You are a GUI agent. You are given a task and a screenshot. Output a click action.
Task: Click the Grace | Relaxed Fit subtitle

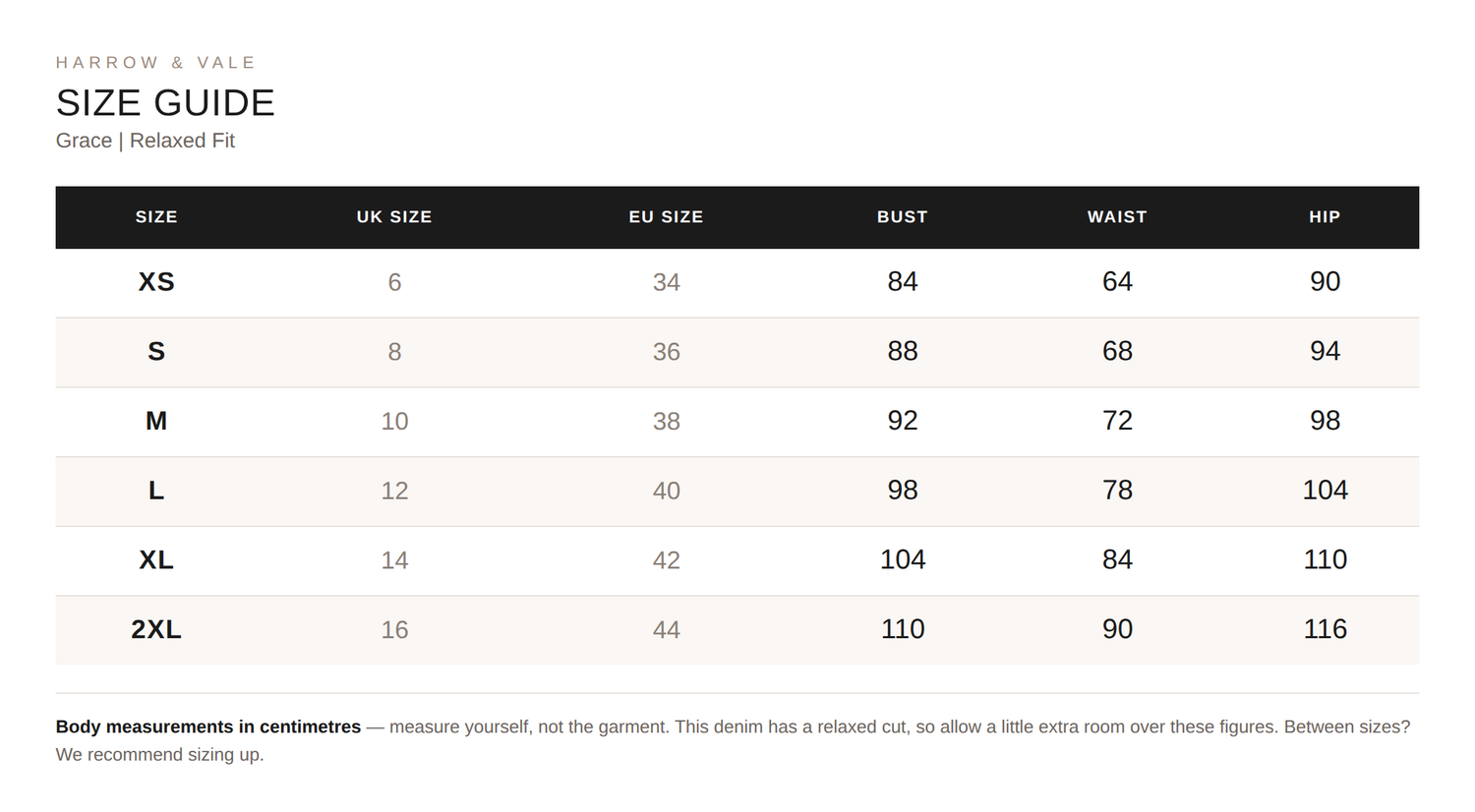146,141
